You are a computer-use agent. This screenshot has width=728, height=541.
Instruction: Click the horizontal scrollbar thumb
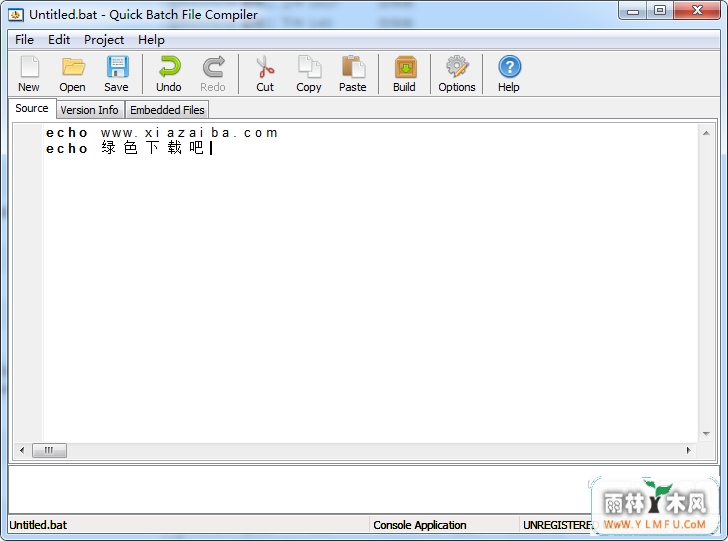(49, 450)
